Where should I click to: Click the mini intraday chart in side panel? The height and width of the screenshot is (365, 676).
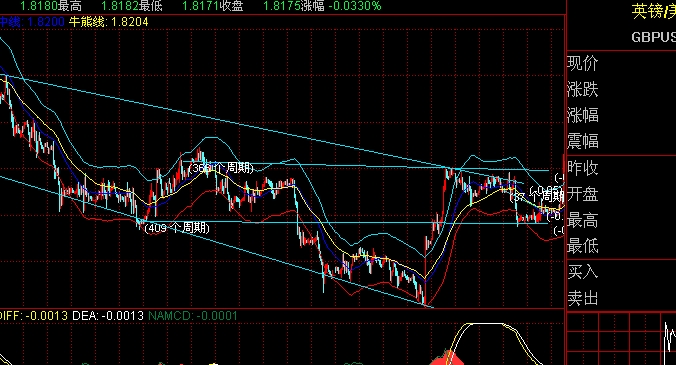[x=621, y=339]
